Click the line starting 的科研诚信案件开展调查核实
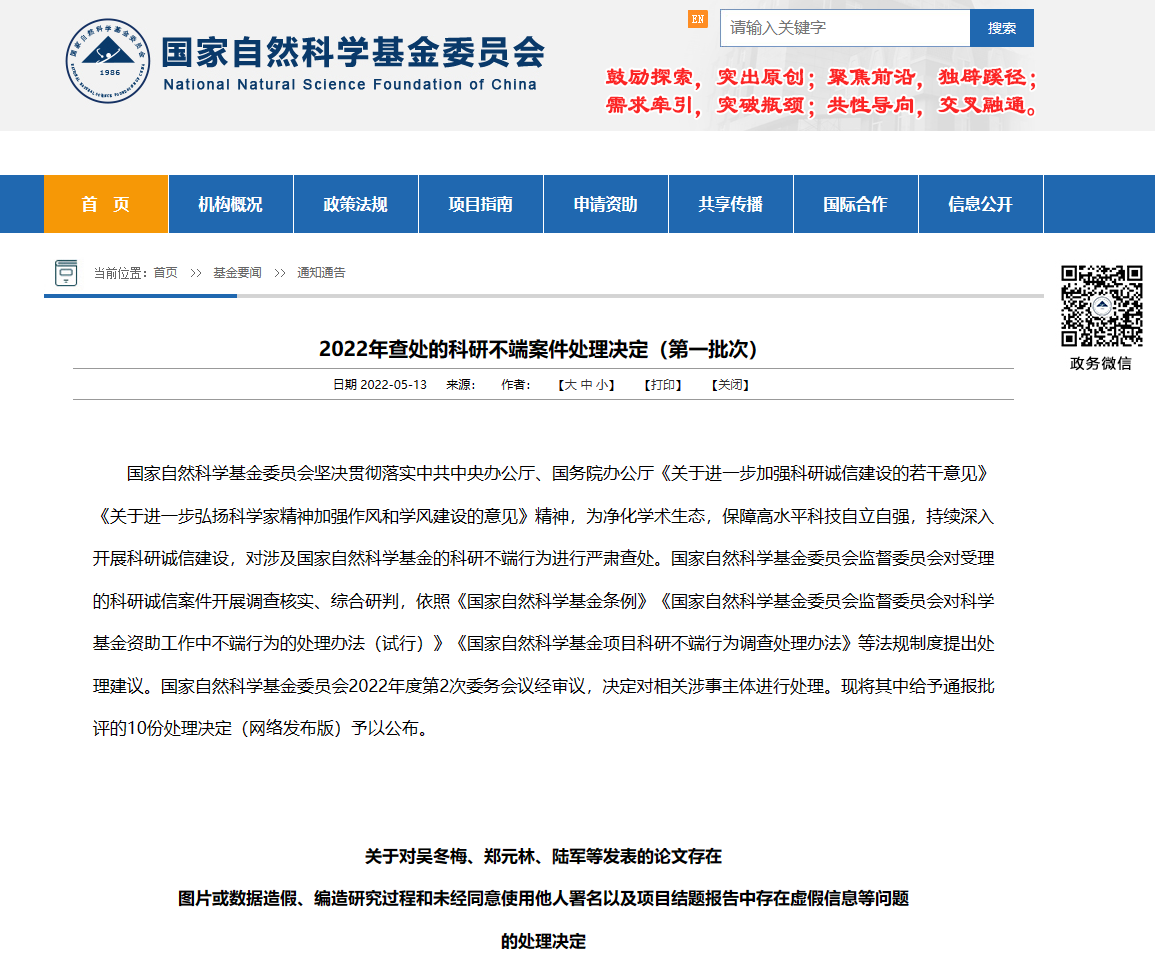Screen dimensions: 1155x953 point(544,602)
